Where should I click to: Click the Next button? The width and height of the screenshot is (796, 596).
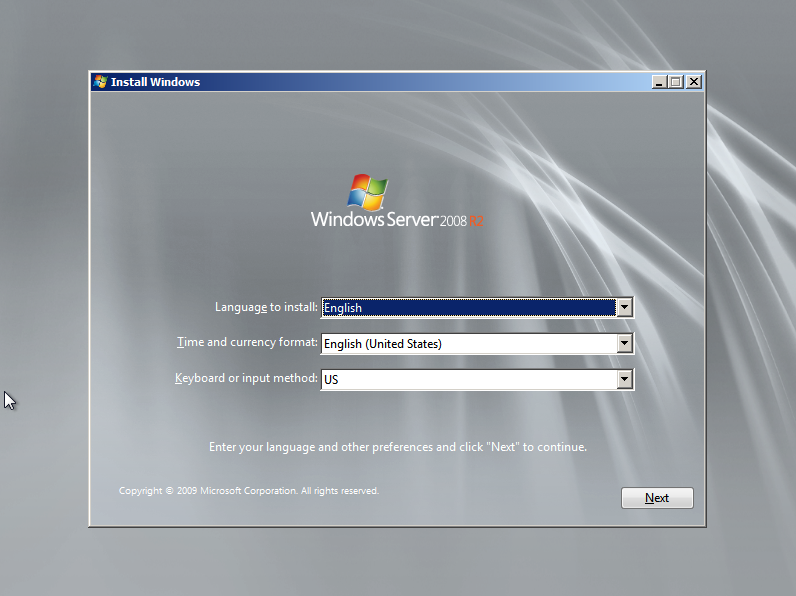(657, 498)
